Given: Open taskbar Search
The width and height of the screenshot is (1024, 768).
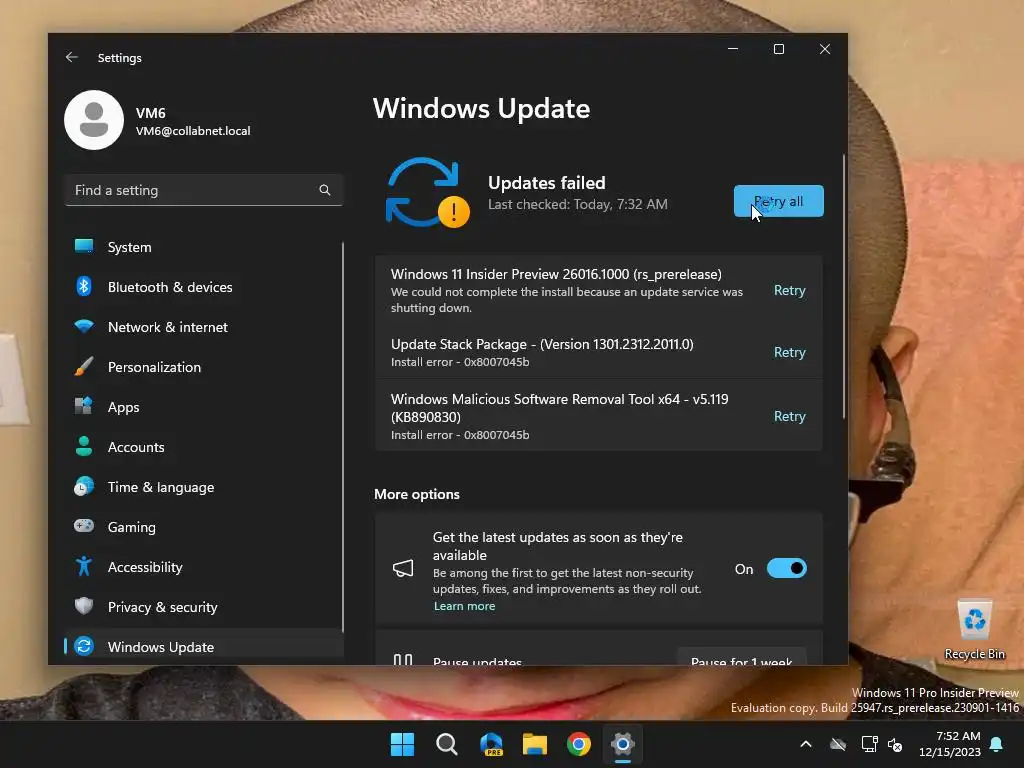Looking at the screenshot, I should click(x=447, y=744).
